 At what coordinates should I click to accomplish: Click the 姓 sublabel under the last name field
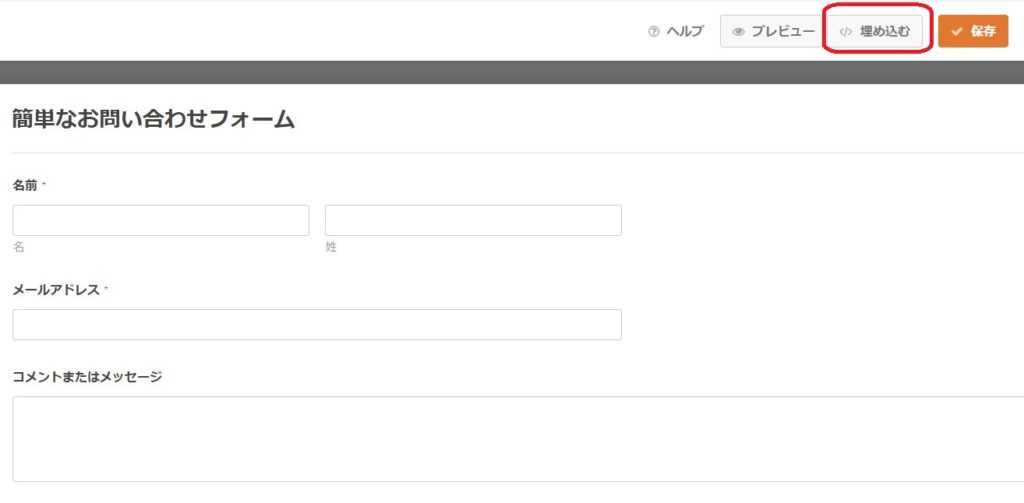331,247
